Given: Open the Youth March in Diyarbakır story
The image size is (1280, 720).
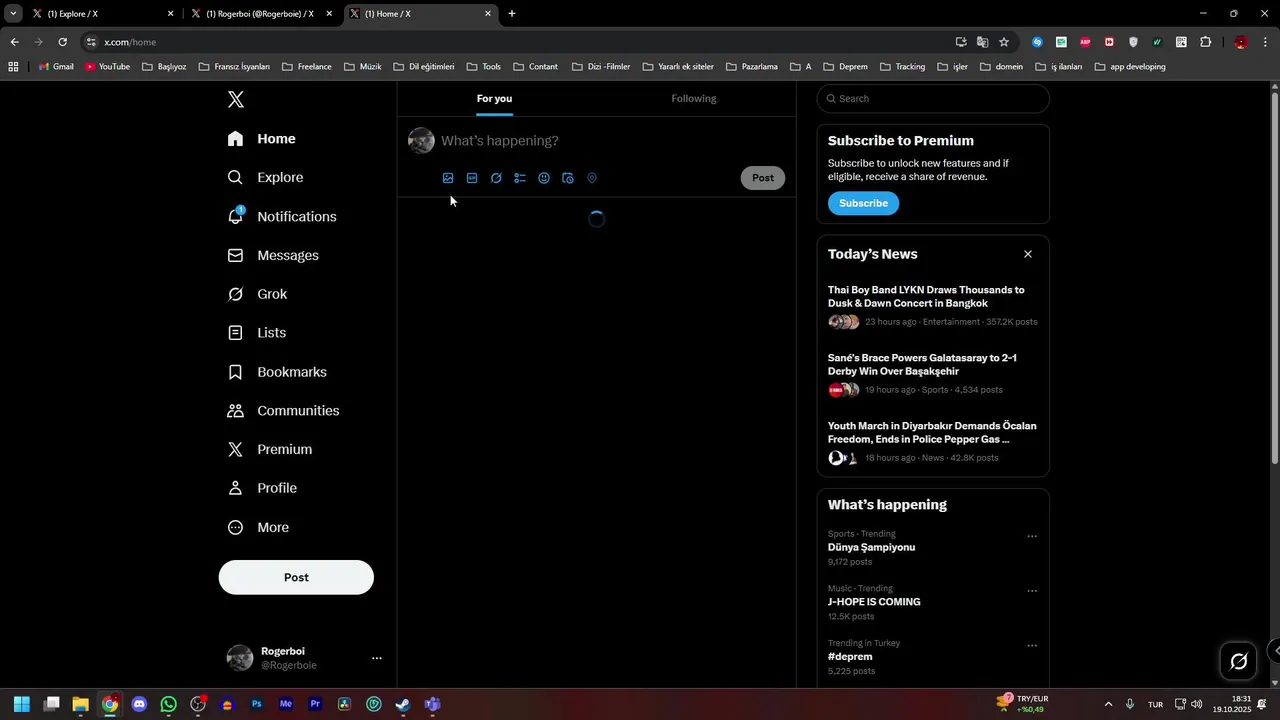Looking at the screenshot, I should [933, 443].
